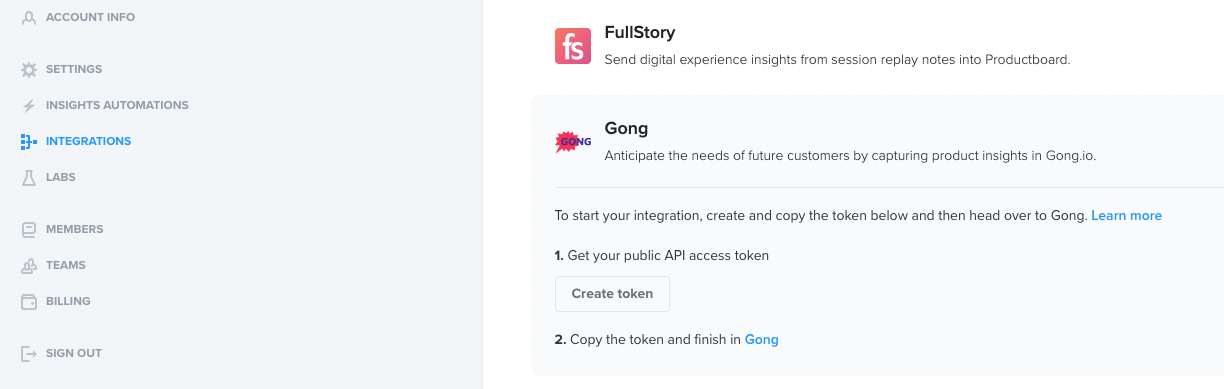Go to Insights Automations section
Viewport: 1224px width, 389px height.
tap(117, 105)
